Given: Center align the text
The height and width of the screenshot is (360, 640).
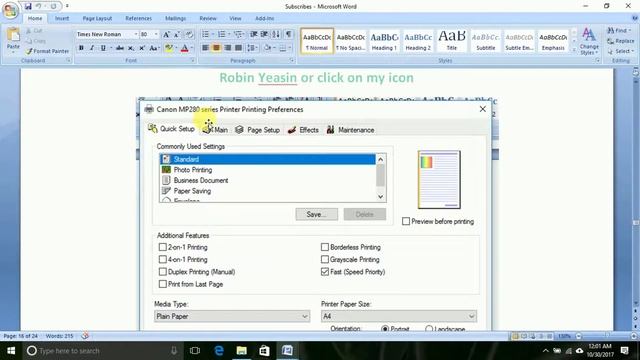Looking at the screenshot, I should [216, 48].
